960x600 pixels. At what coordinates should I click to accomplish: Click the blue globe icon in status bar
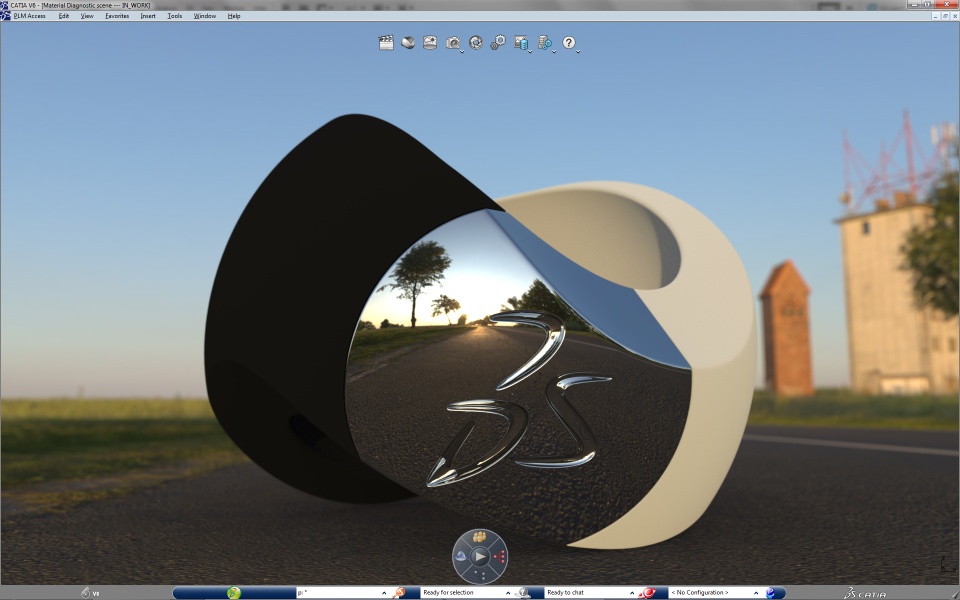click(771, 593)
